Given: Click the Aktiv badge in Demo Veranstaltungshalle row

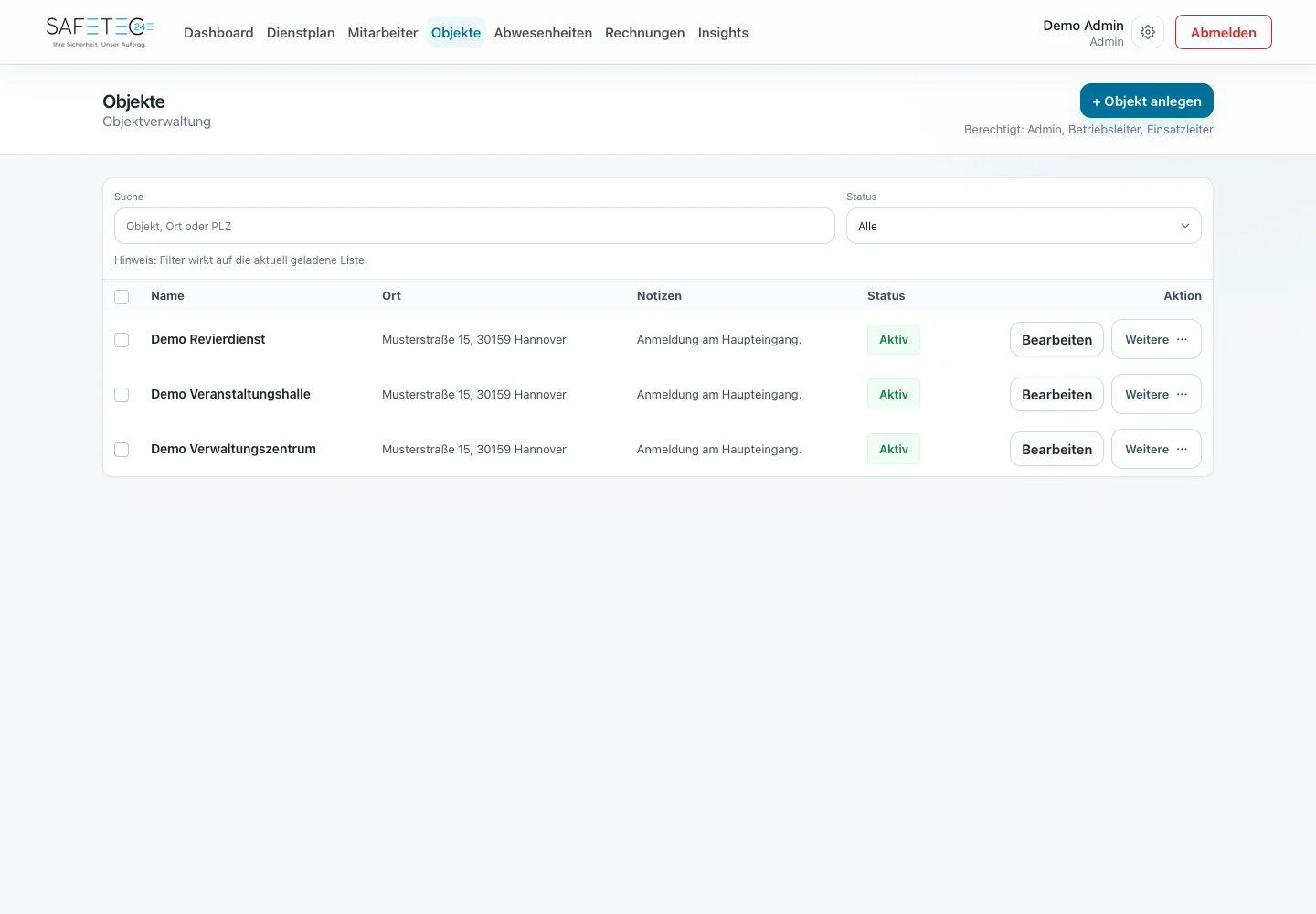Looking at the screenshot, I should pyautogui.click(x=894, y=394).
